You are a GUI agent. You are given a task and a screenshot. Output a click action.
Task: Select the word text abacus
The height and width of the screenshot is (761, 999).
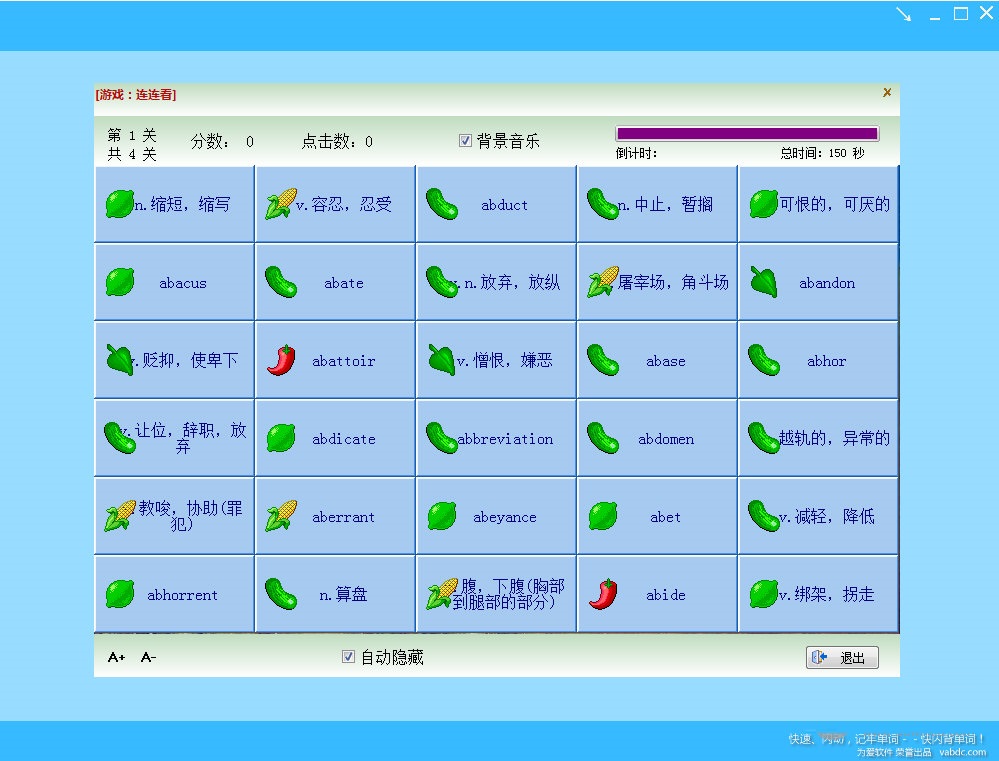183,283
